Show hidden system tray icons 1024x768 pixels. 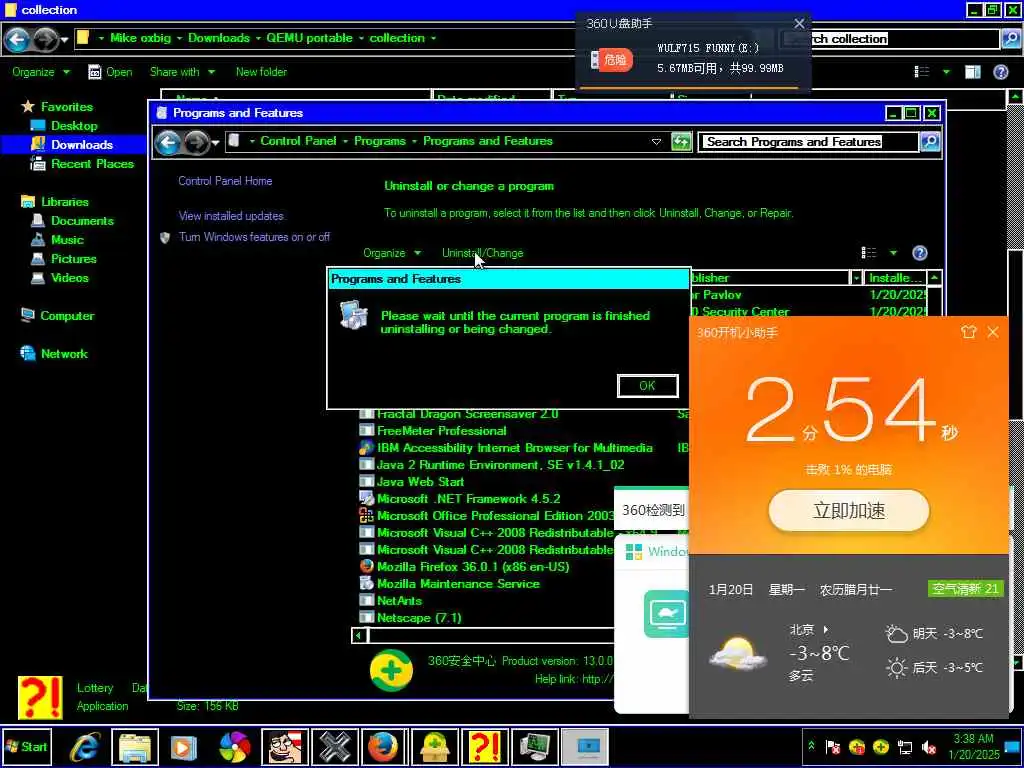tap(812, 746)
